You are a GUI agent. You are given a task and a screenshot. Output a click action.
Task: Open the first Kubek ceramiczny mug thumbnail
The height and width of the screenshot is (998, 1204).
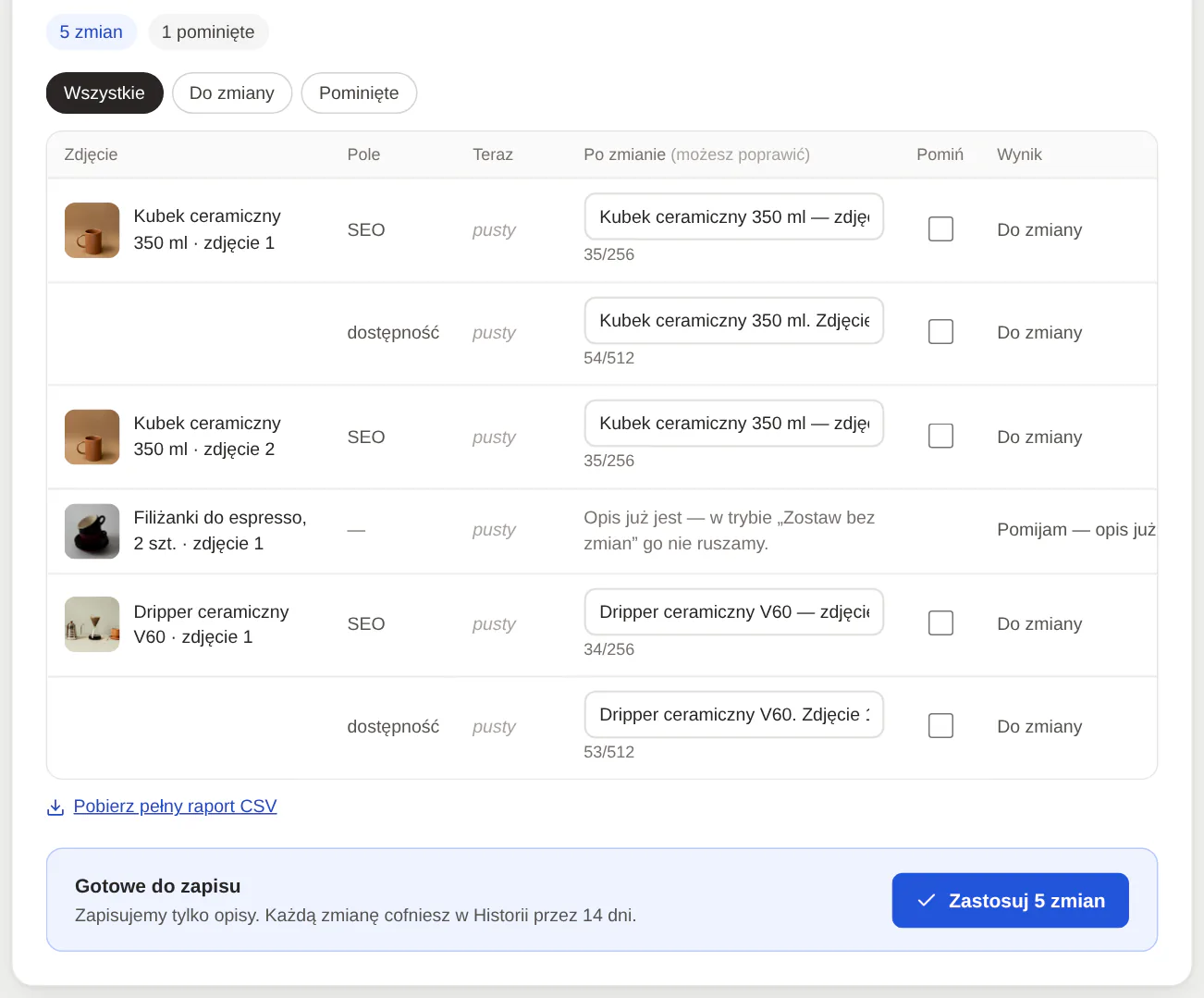click(92, 229)
